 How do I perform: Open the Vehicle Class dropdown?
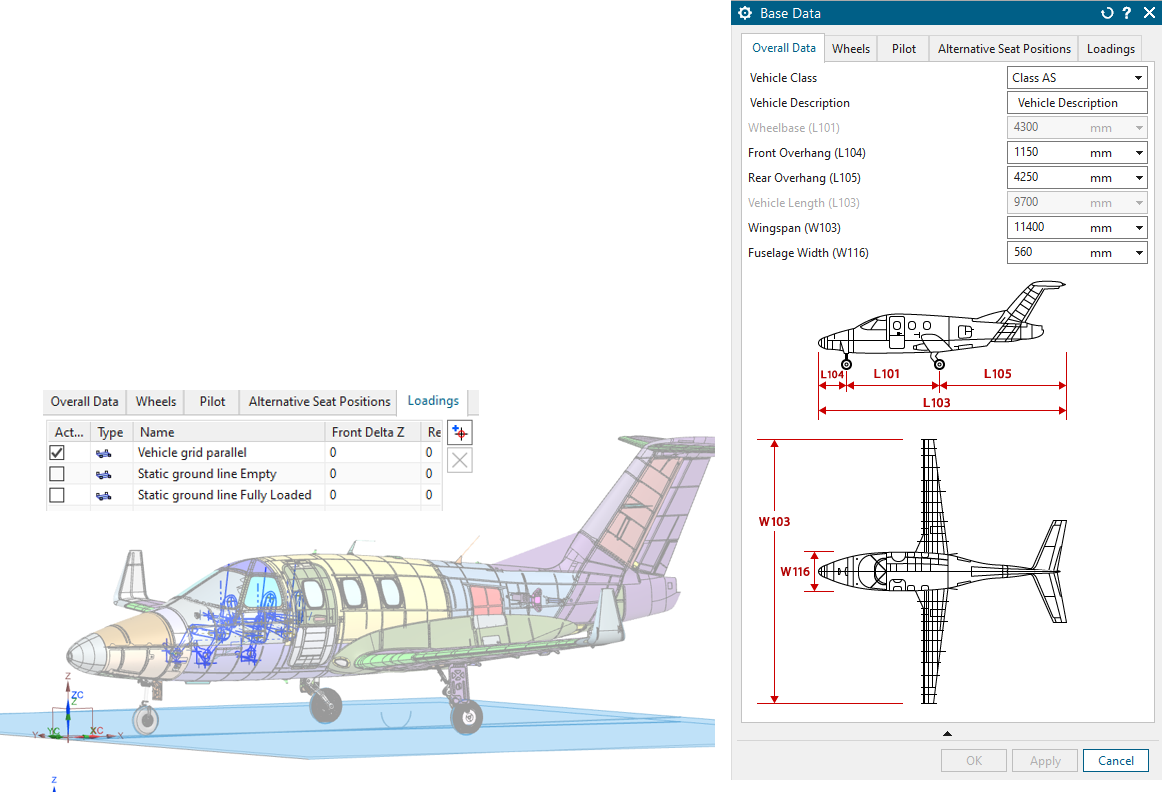pos(1139,77)
